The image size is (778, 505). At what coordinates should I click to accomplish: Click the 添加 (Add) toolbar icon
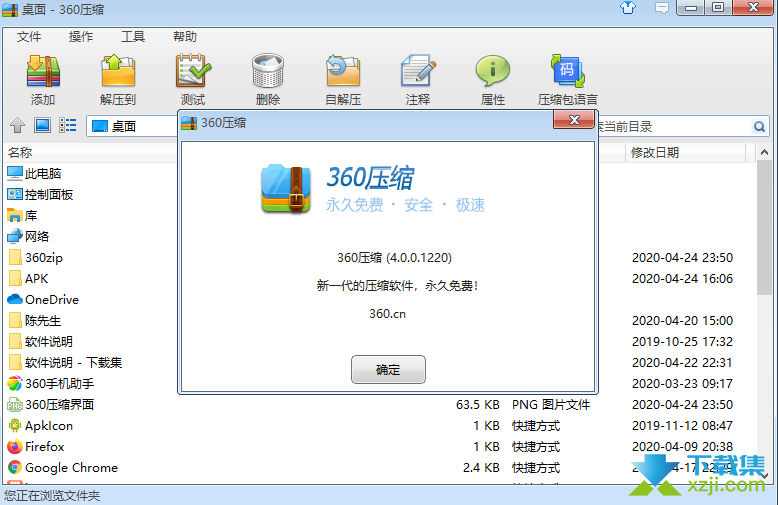(x=43, y=71)
